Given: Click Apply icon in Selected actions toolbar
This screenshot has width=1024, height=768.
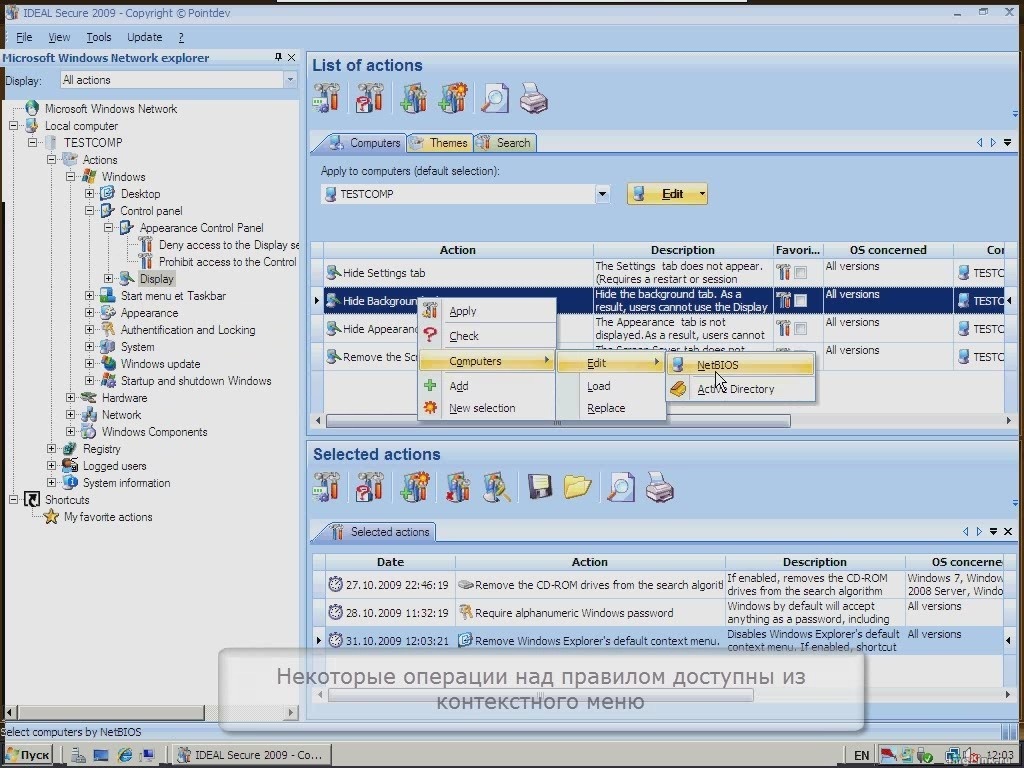Looking at the screenshot, I should [327, 487].
